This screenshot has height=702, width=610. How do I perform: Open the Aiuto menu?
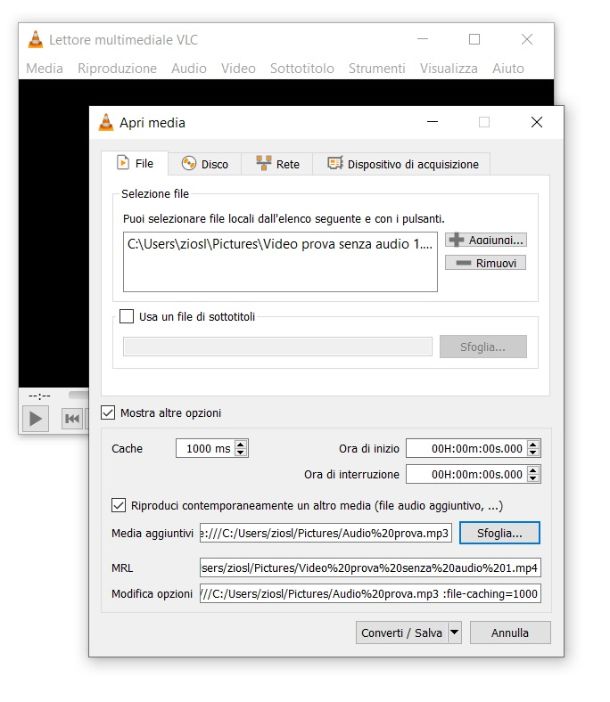tap(508, 68)
